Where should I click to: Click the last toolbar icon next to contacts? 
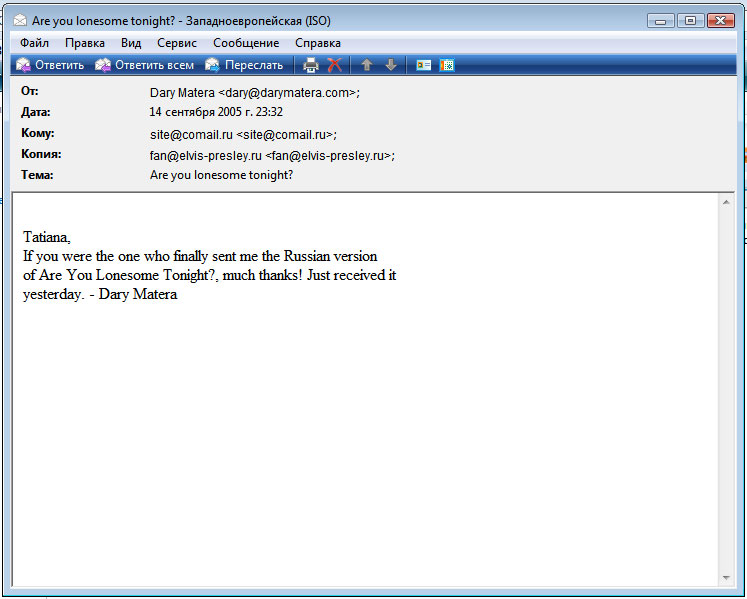[x=447, y=65]
